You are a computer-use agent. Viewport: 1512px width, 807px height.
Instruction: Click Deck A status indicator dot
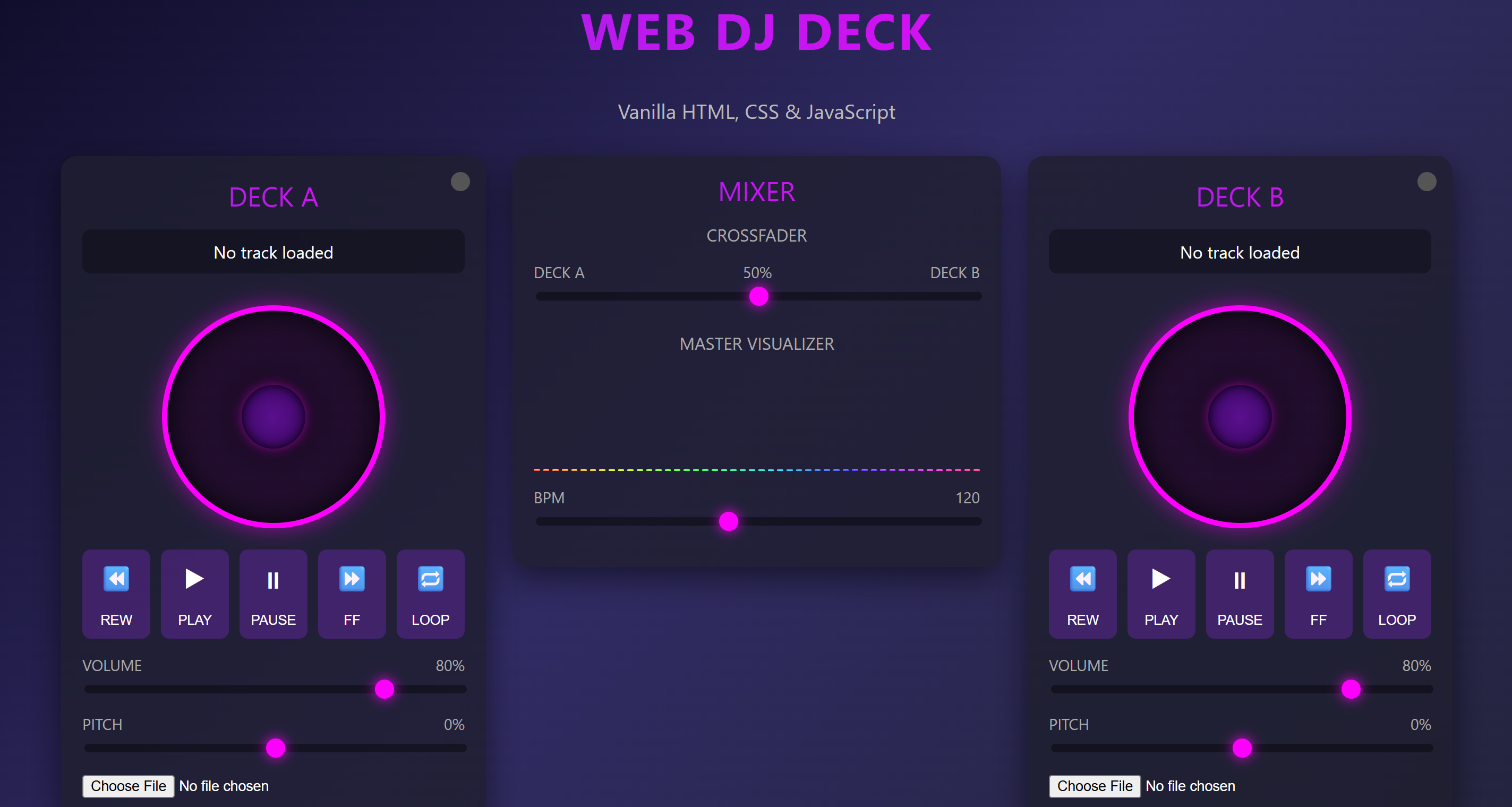pos(460,182)
